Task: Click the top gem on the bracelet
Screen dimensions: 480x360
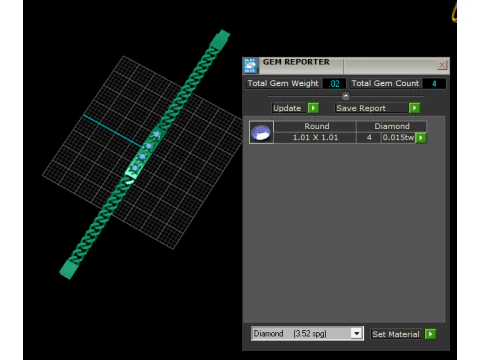Action: point(156,134)
